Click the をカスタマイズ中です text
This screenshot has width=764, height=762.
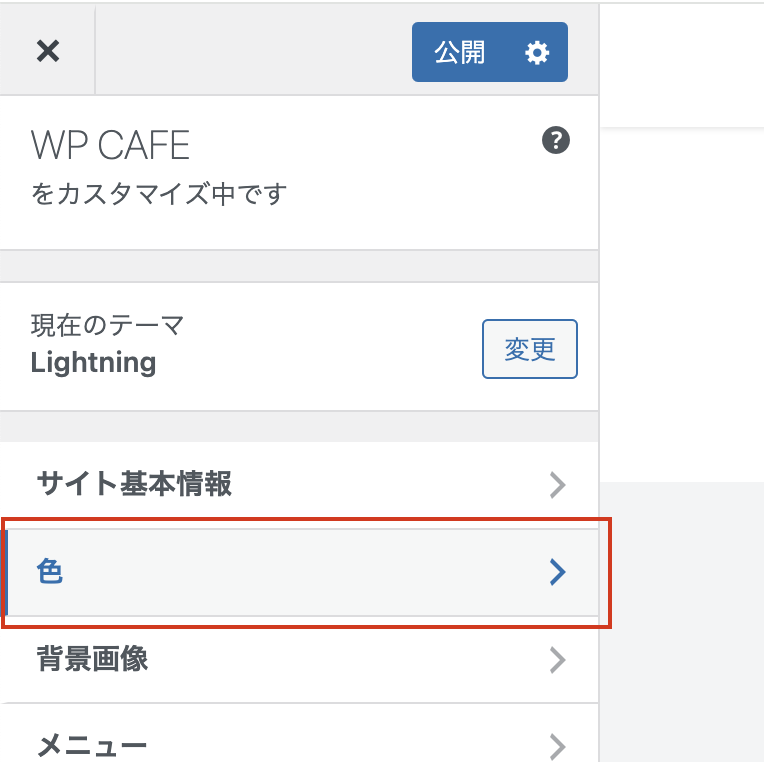pos(159,193)
